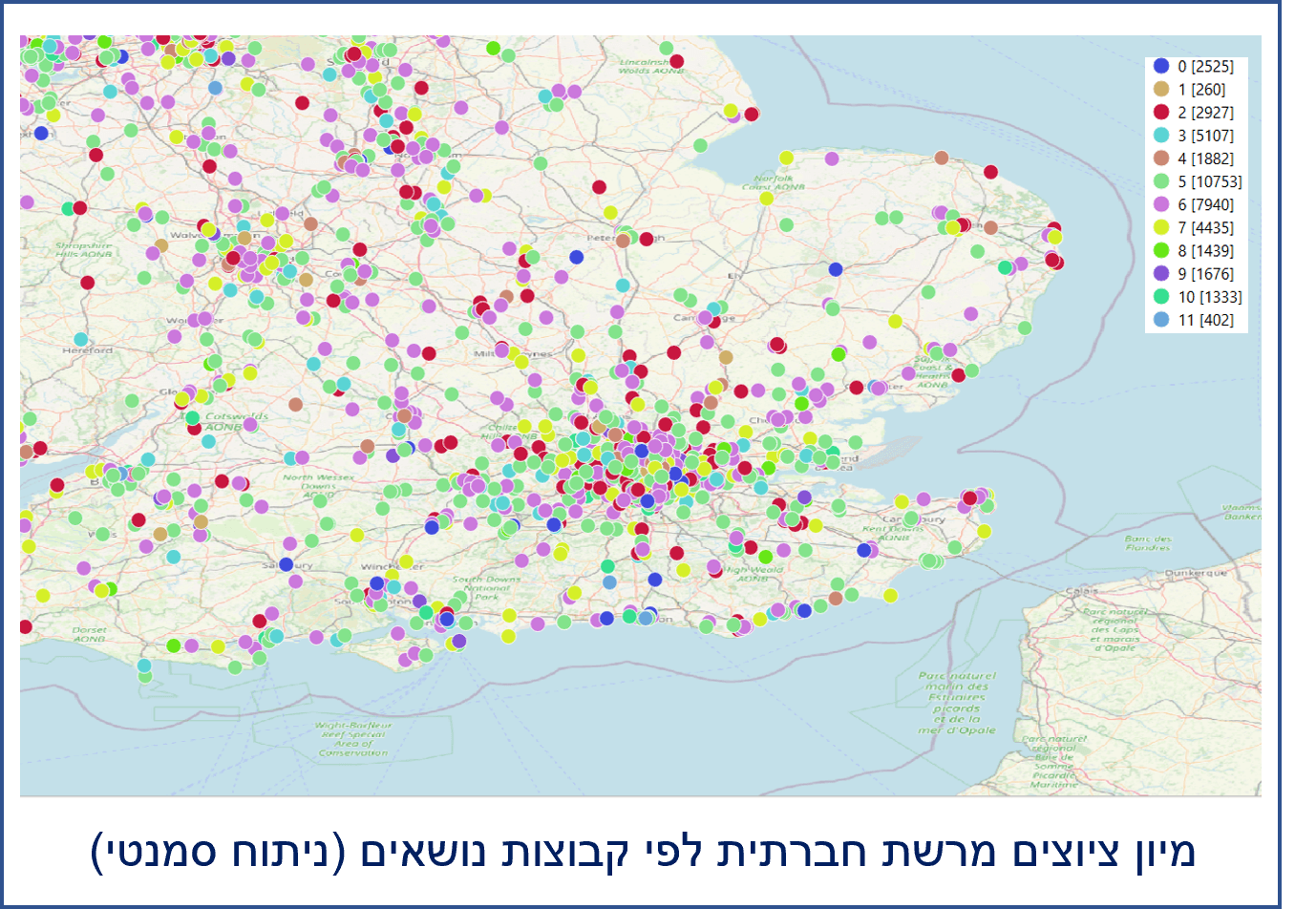1316x909 pixels.
Task: Click the Calais place label
Action: [1082, 591]
